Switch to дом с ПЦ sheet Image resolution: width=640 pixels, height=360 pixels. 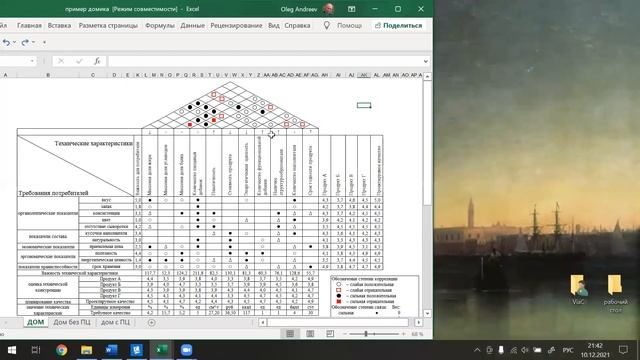pyautogui.click(x=116, y=322)
